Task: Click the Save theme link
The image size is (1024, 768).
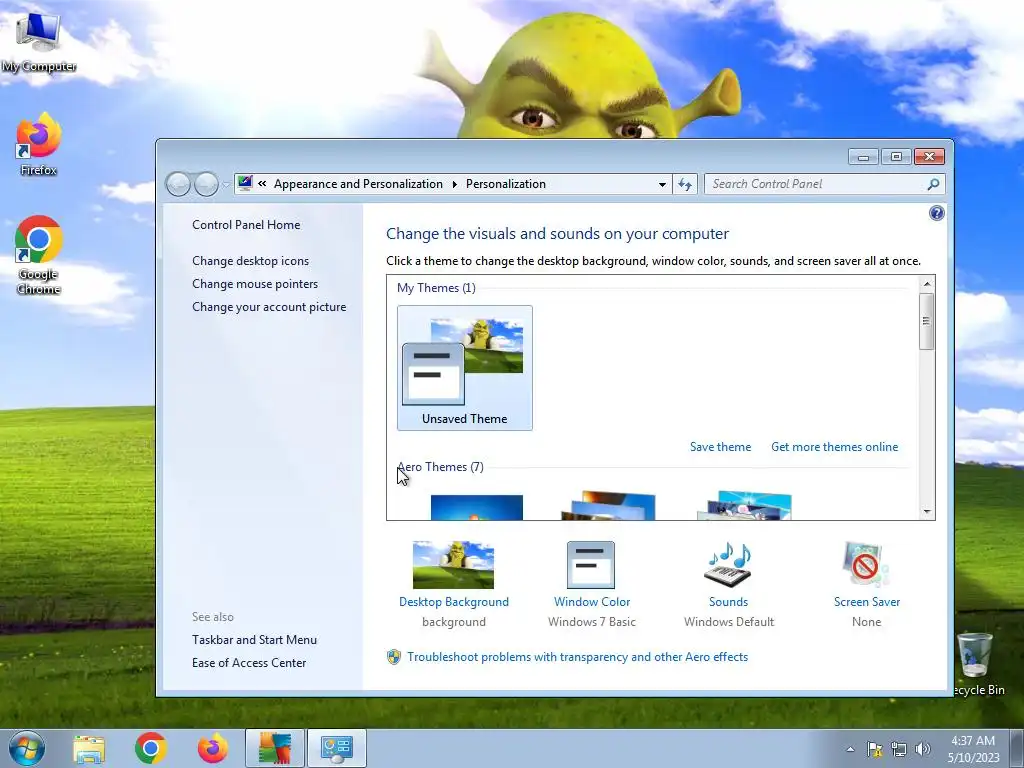Action: [720, 447]
